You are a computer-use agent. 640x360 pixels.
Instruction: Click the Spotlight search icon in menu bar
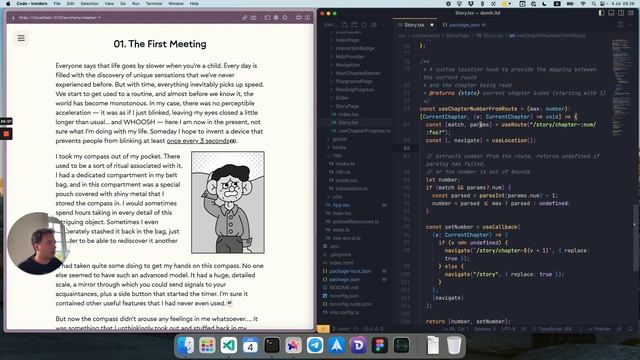click(594, 3)
